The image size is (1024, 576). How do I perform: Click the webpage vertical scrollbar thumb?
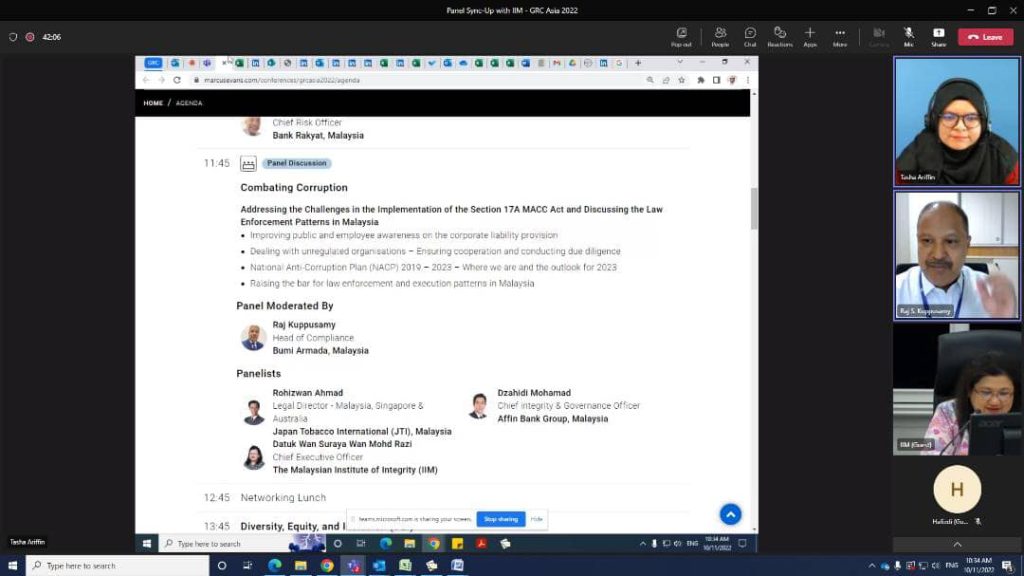[x=754, y=208]
